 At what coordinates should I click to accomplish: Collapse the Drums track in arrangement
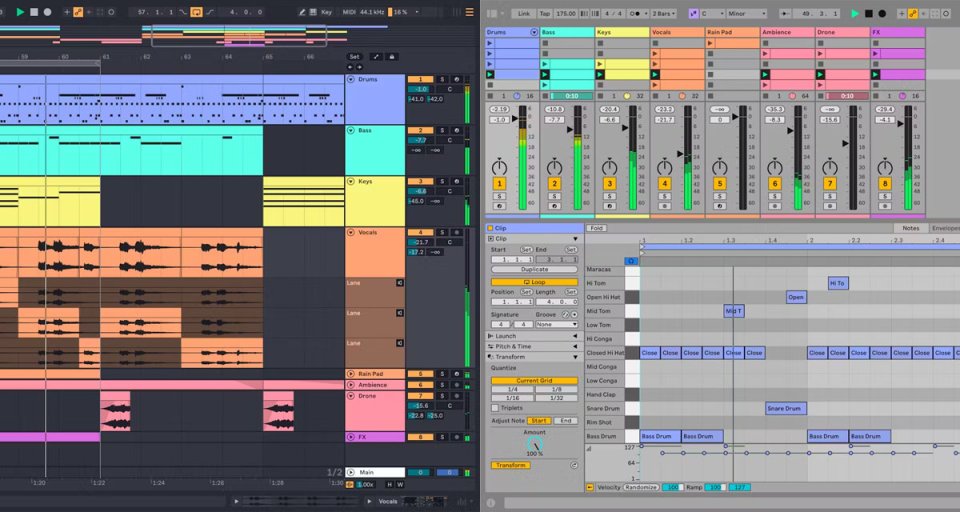tap(351, 80)
